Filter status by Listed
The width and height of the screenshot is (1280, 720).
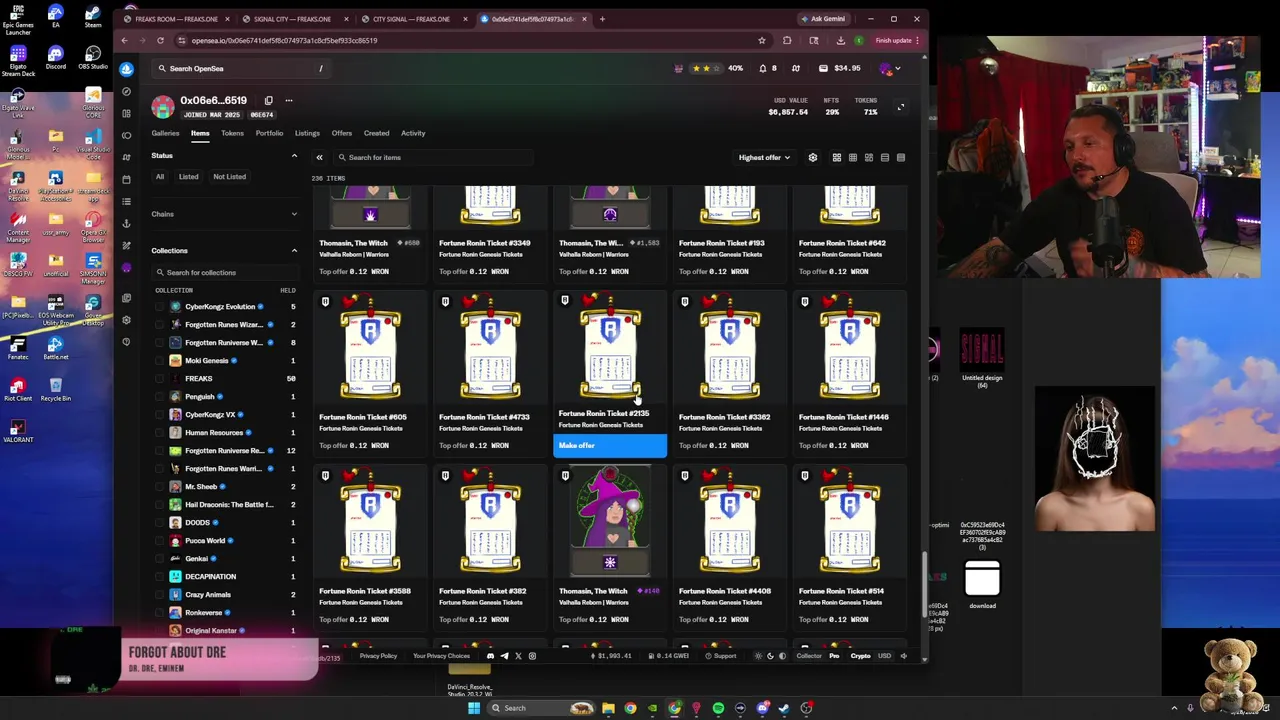point(188,177)
